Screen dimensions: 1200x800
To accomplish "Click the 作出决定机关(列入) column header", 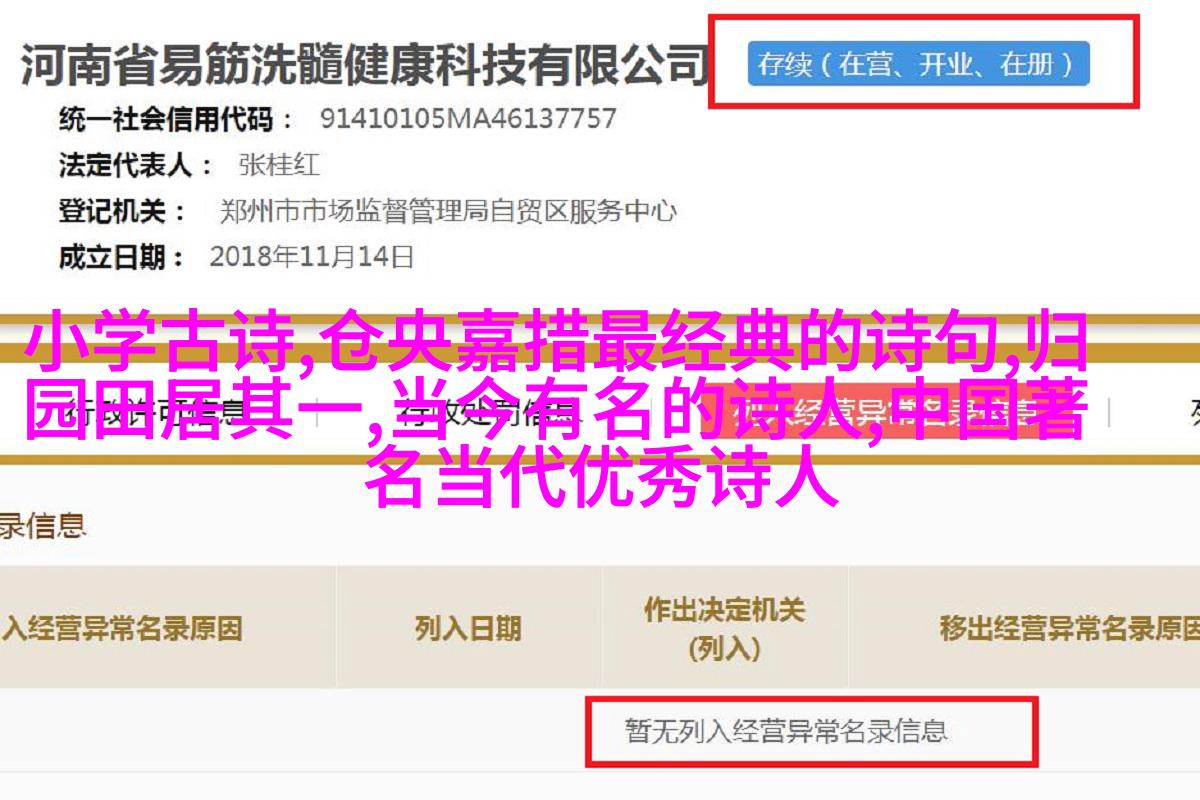I will [724, 628].
